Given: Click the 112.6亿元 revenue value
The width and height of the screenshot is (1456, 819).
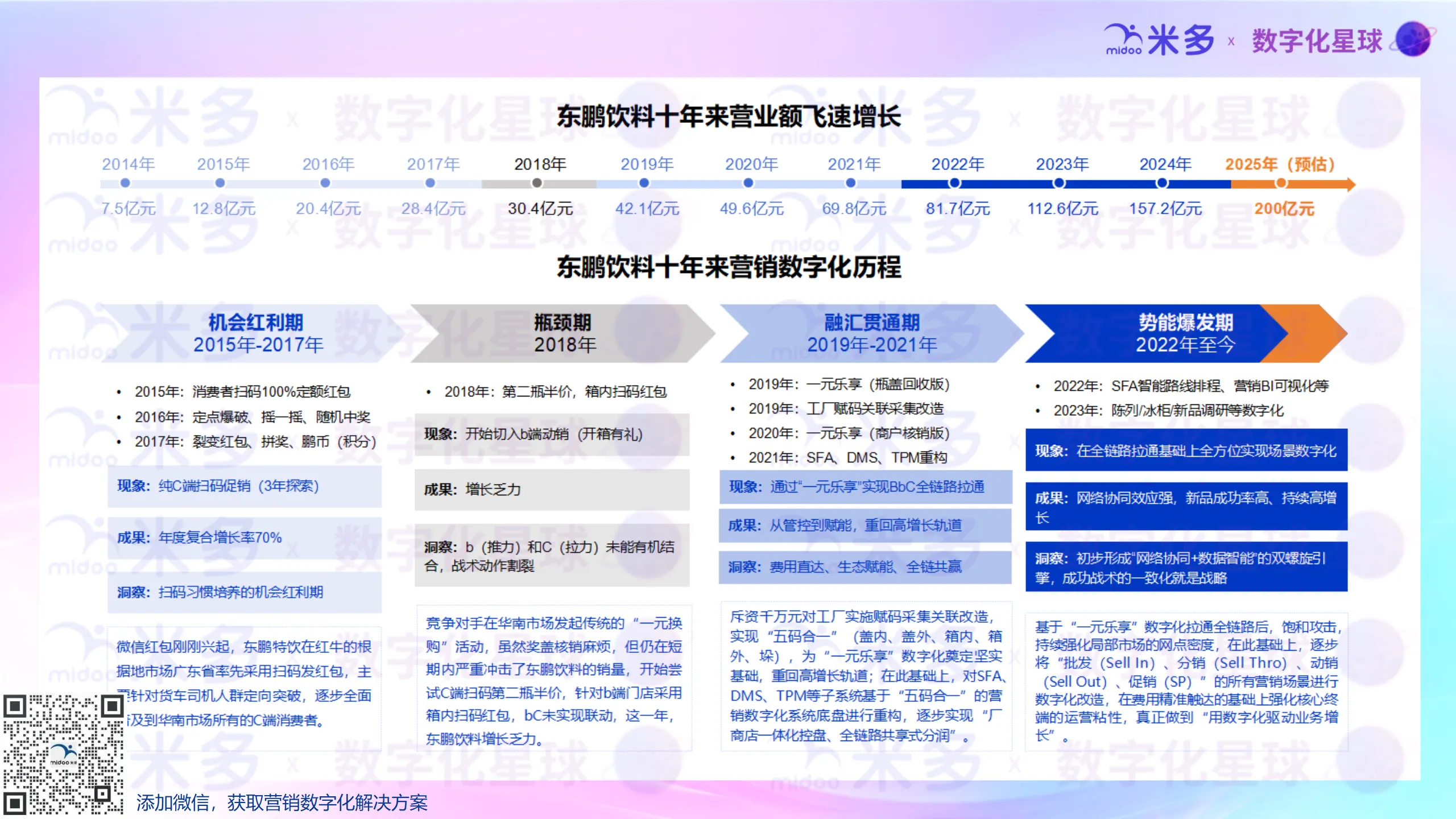Looking at the screenshot, I should coord(1062,209).
